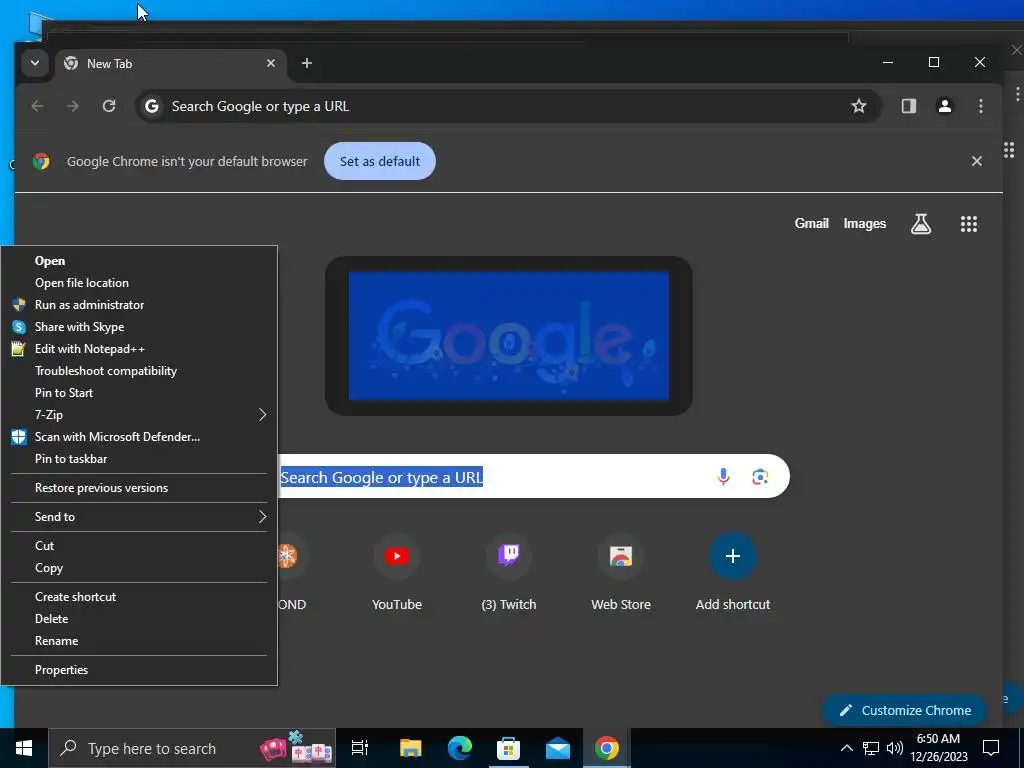Close the New Tab tab
This screenshot has height=768, width=1024.
point(270,63)
